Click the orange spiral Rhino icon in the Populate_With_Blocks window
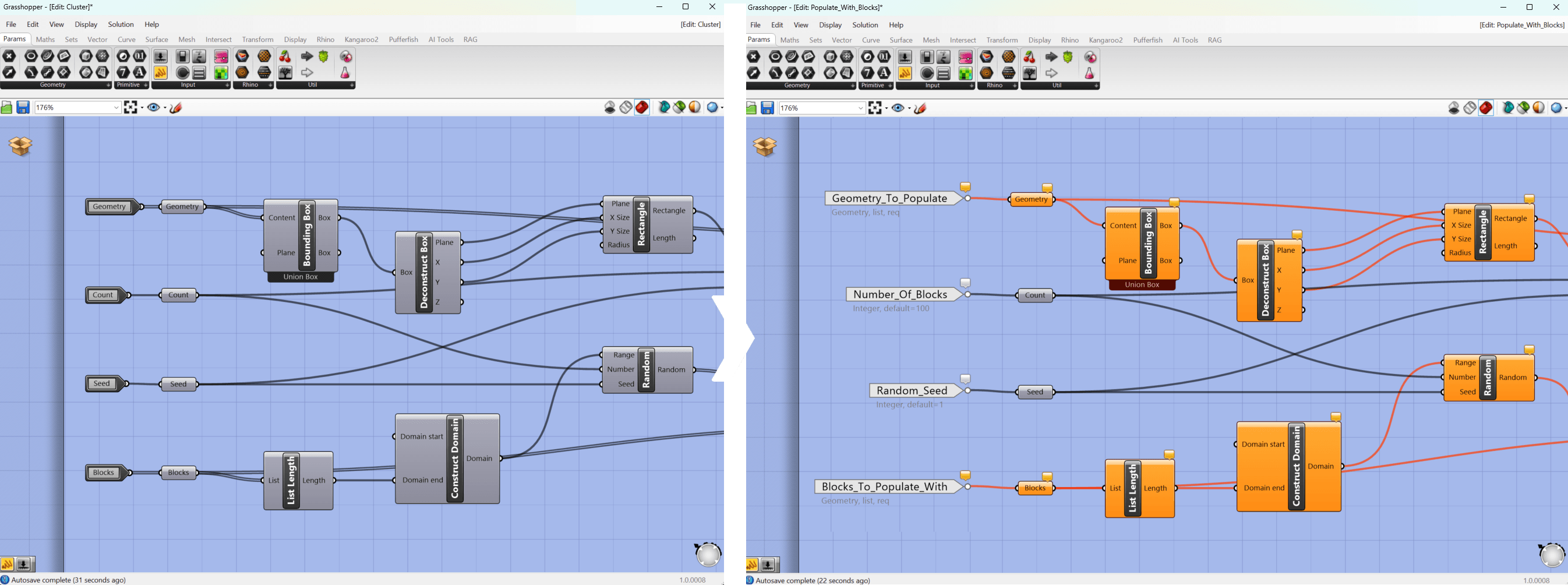 pyautogui.click(x=987, y=73)
